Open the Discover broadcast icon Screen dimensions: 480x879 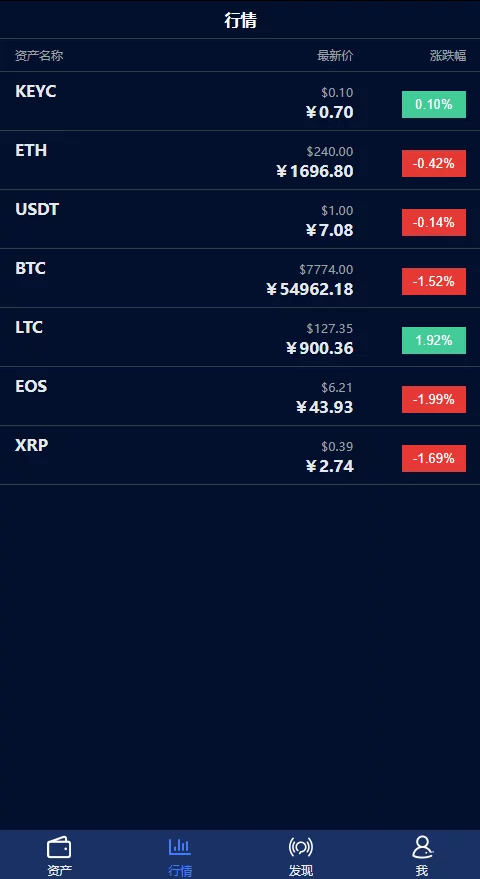[301, 847]
